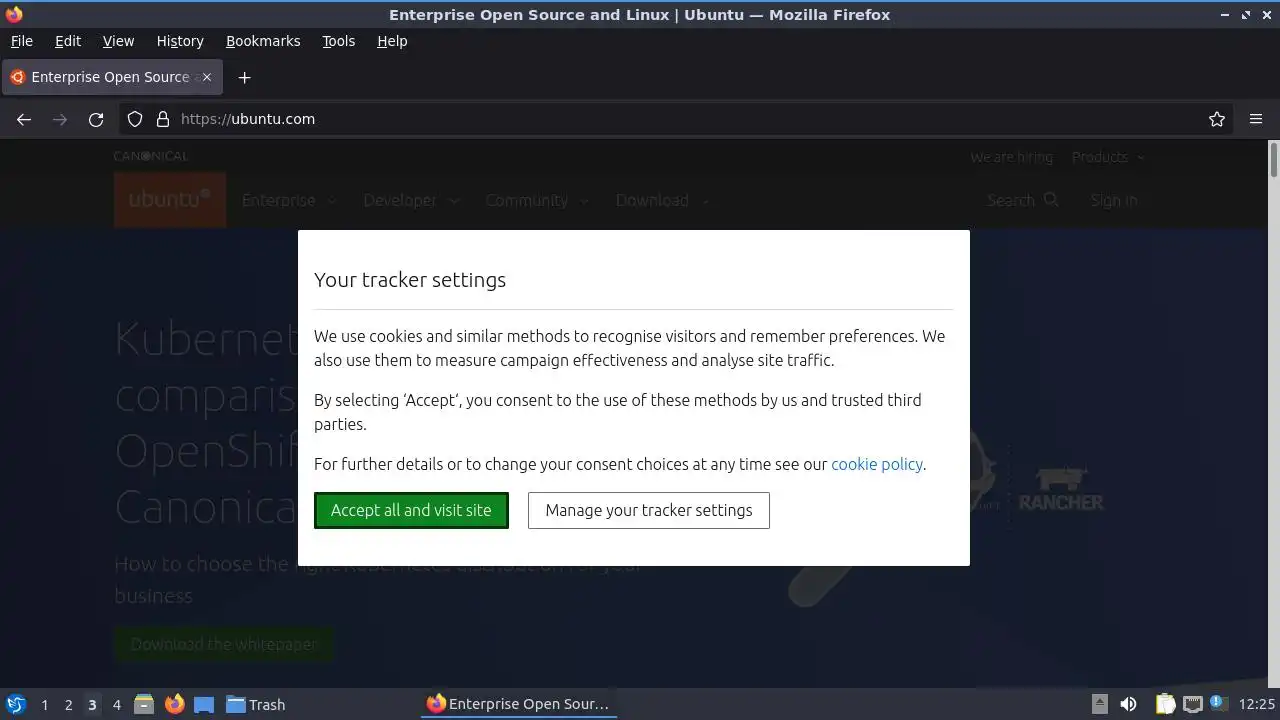This screenshot has height=720, width=1280.
Task: Open the Tools menu
Action: [338, 41]
